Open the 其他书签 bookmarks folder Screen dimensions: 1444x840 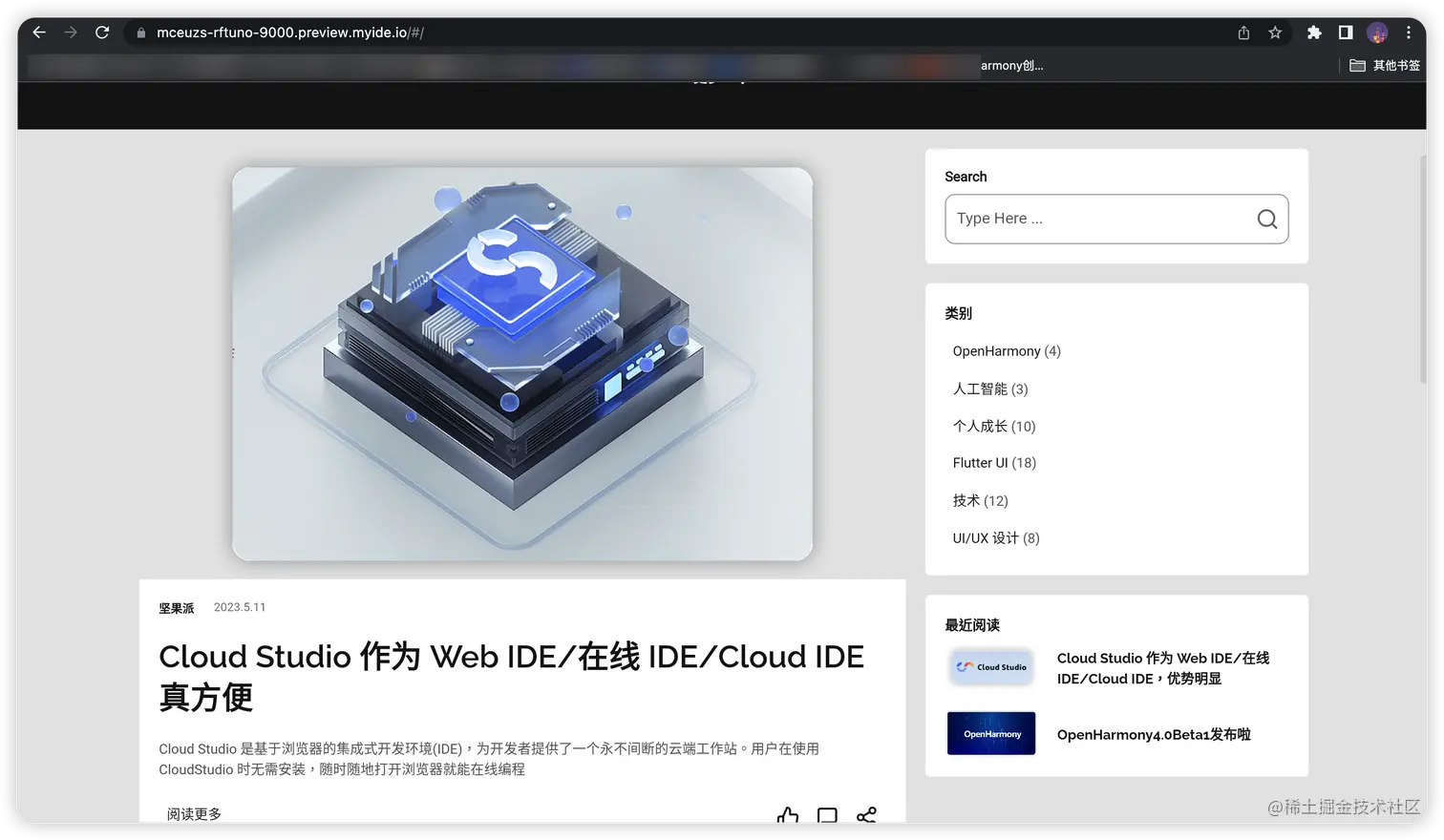tap(1384, 65)
